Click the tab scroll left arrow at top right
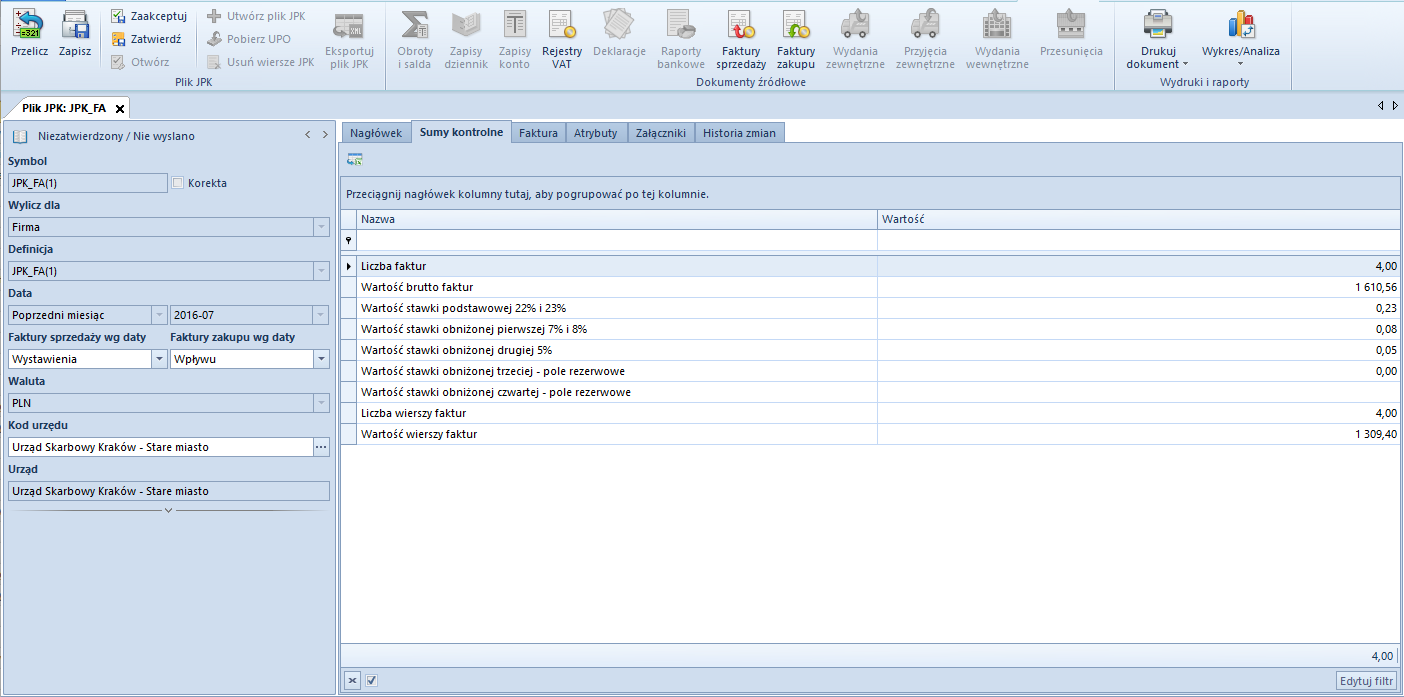Screen dimensions: 1404x697 point(1381,105)
